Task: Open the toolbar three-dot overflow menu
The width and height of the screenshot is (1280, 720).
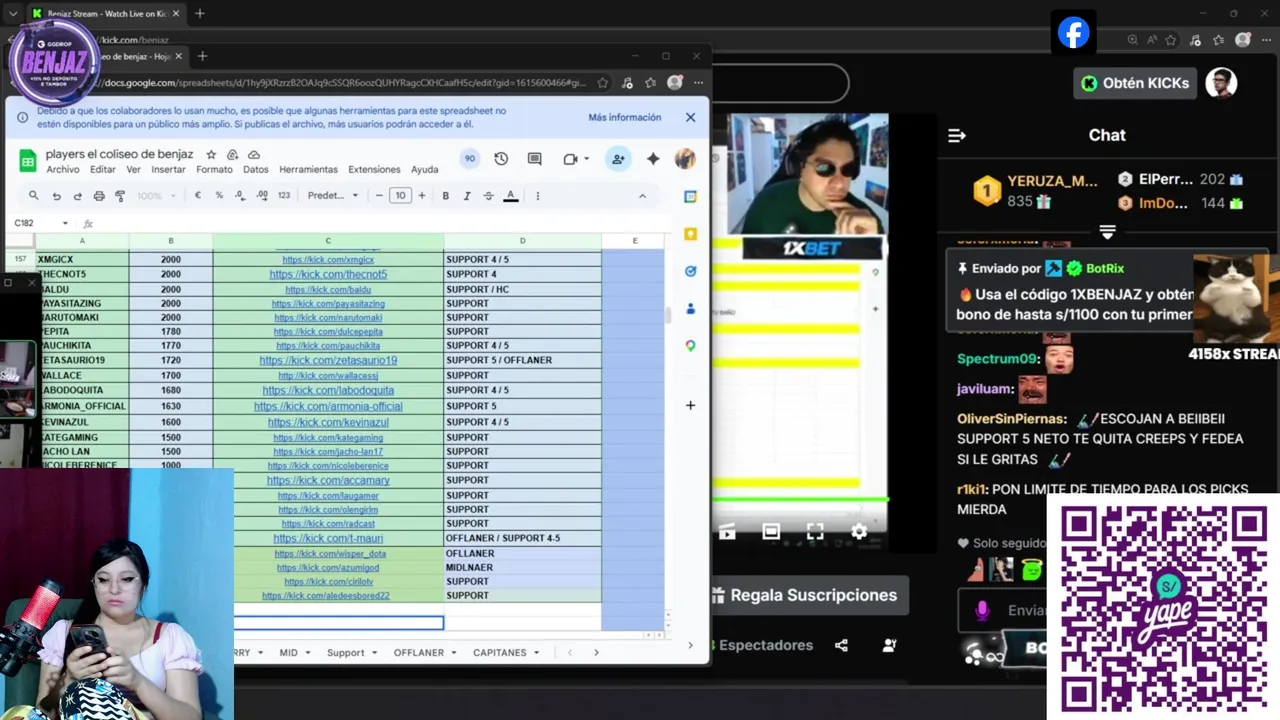Action: pyautogui.click(x=538, y=196)
